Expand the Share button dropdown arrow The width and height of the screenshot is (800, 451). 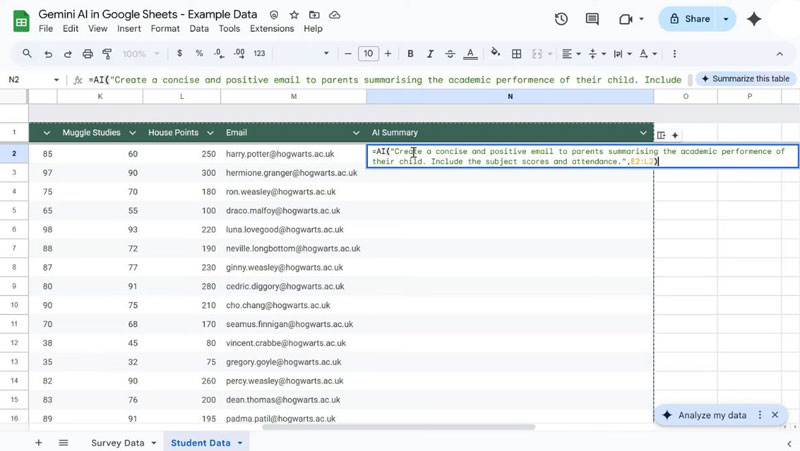726,19
